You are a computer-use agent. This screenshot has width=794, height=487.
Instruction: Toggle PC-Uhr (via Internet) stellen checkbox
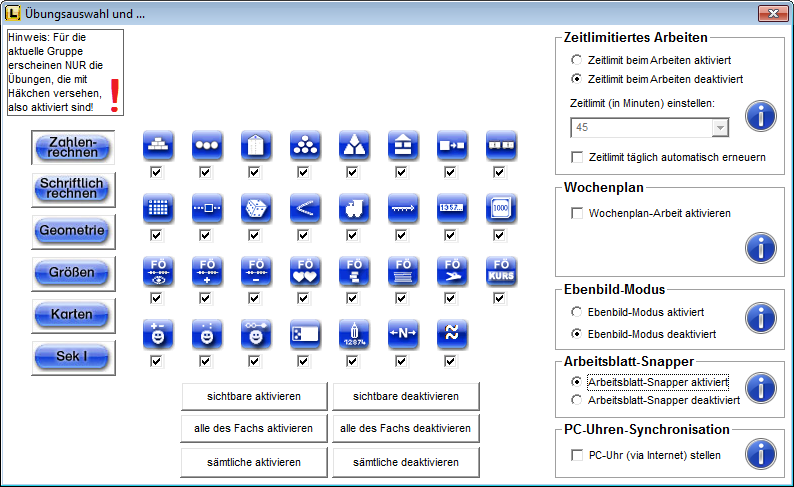pos(577,455)
